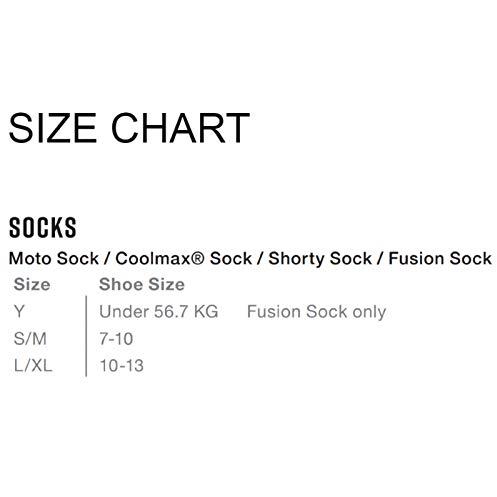
Task: Select the Fusion Sock text in subtitle
Action: pyautogui.click(x=440, y=258)
